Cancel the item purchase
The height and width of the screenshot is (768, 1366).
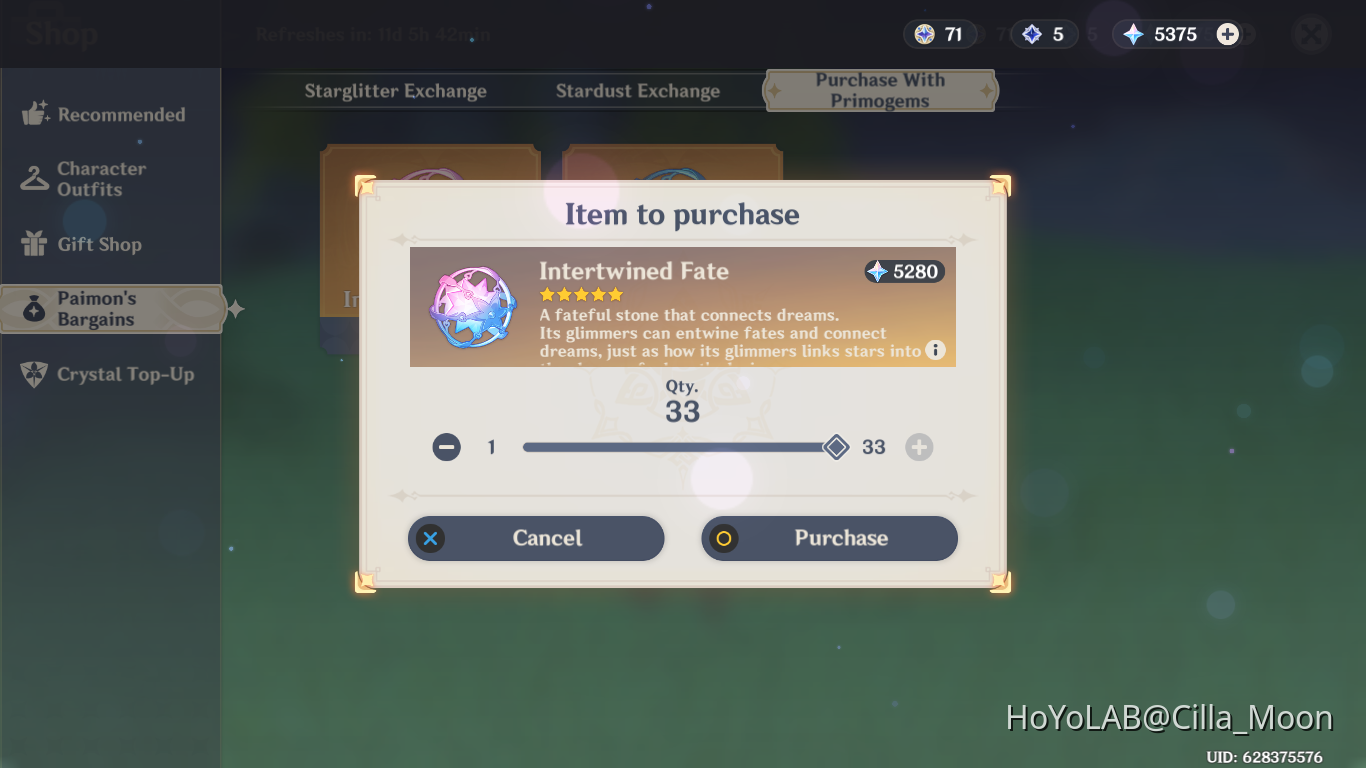click(x=536, y=538)
